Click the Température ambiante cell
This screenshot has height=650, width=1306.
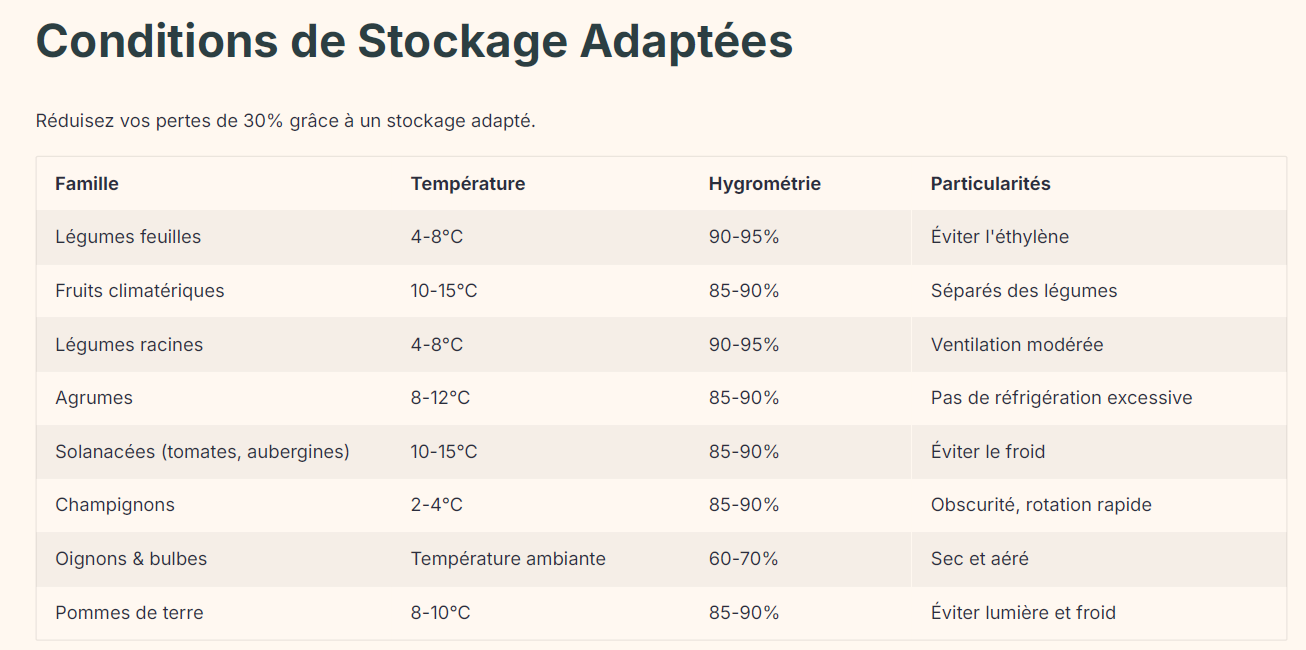pos(508,559)
